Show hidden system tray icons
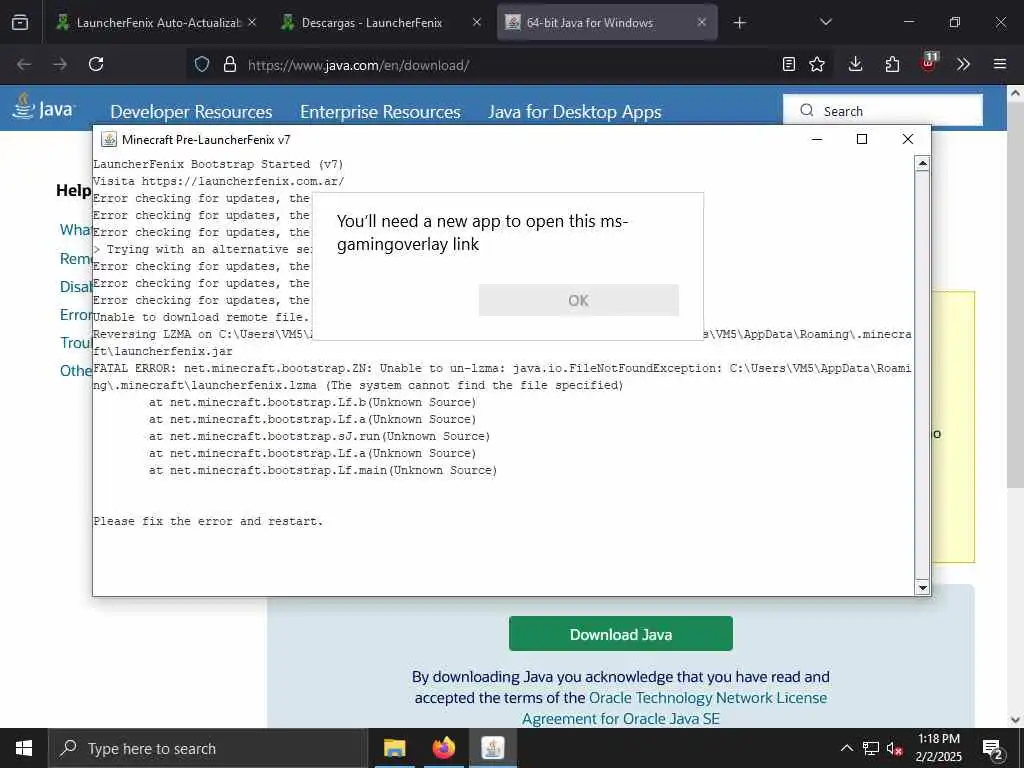Viewport: 1024px width, 768px height. pyautogui.click(x=846, y=748)
